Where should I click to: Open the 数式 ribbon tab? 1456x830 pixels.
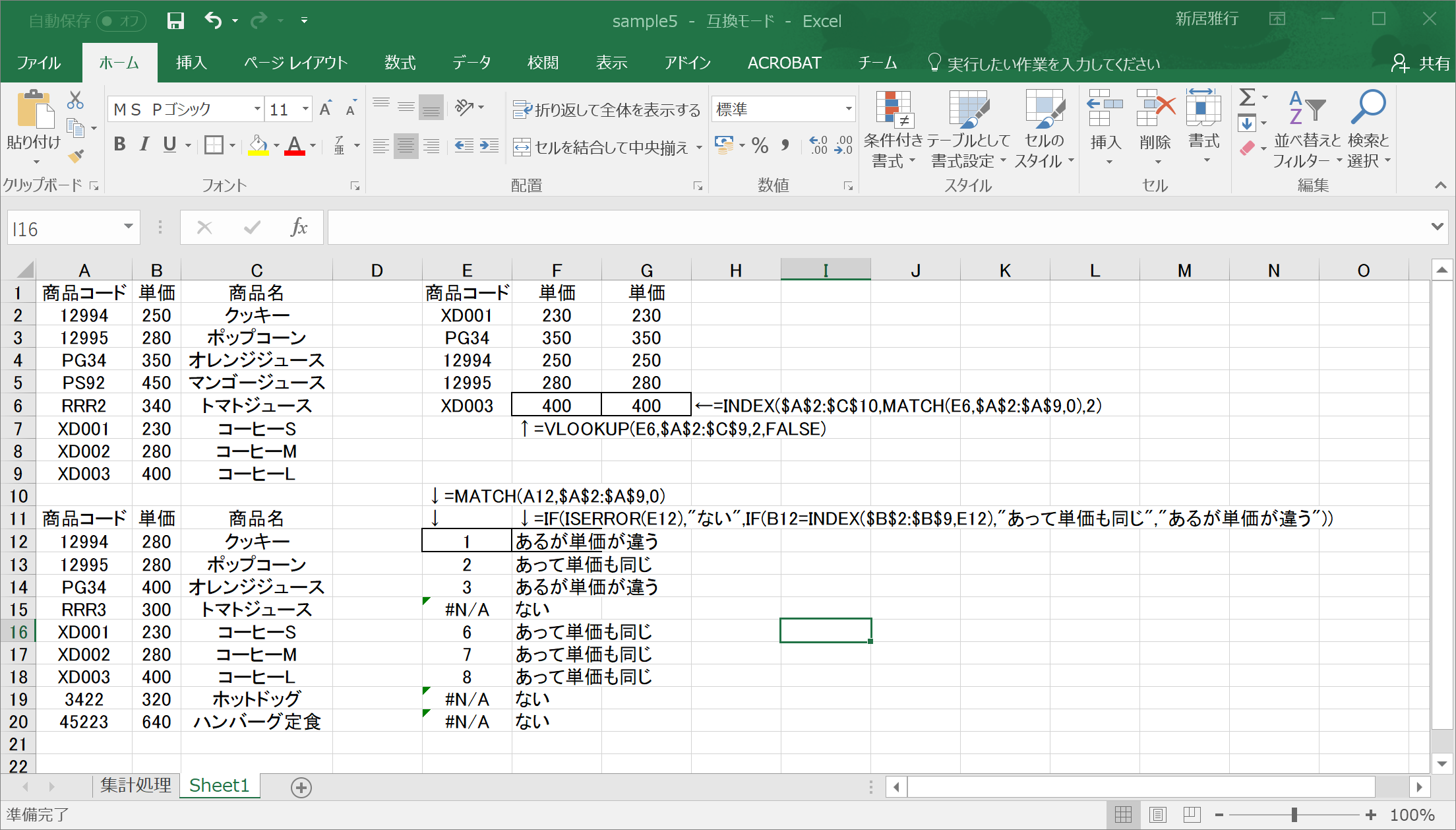pos(400,63)
